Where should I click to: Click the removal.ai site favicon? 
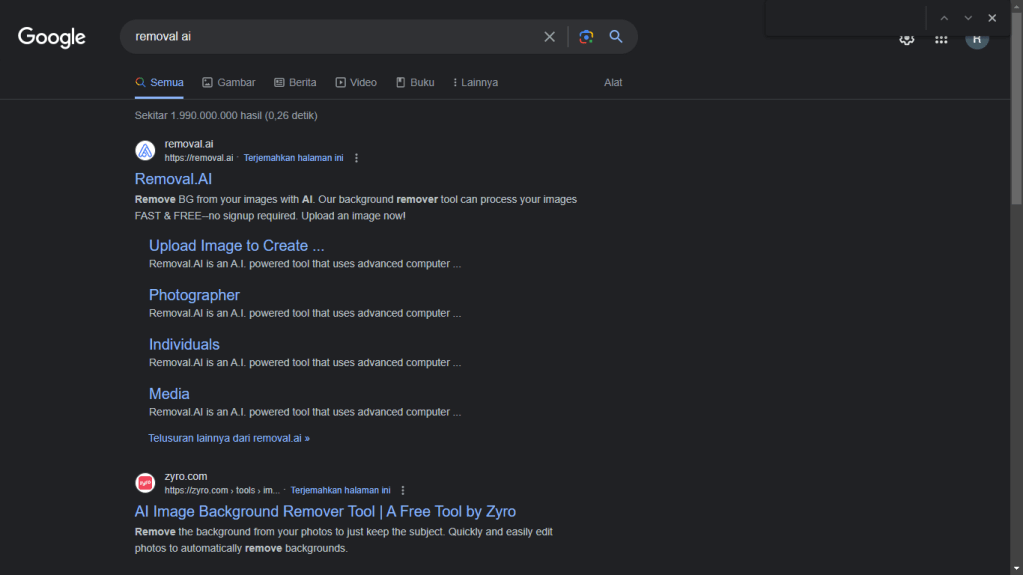pos(145,151)
